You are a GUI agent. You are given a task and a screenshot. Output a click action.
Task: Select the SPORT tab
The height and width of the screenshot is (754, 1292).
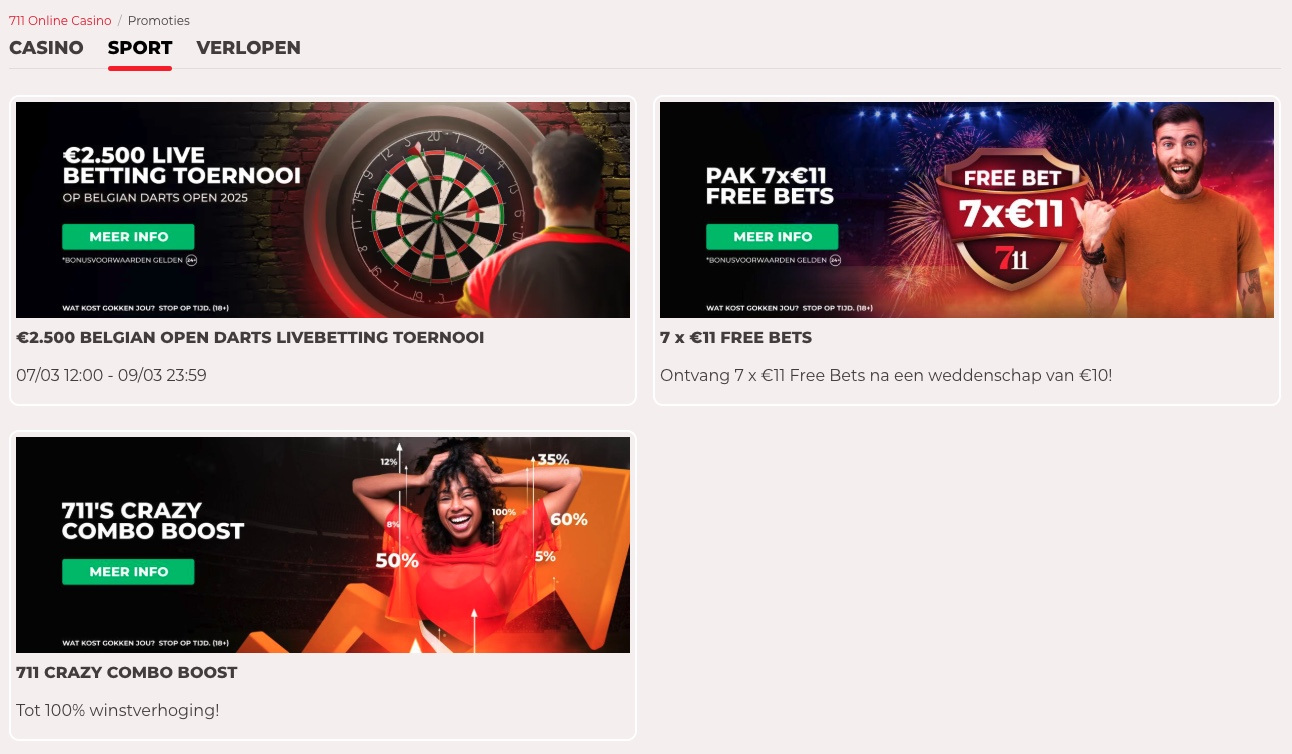[140, 48]
